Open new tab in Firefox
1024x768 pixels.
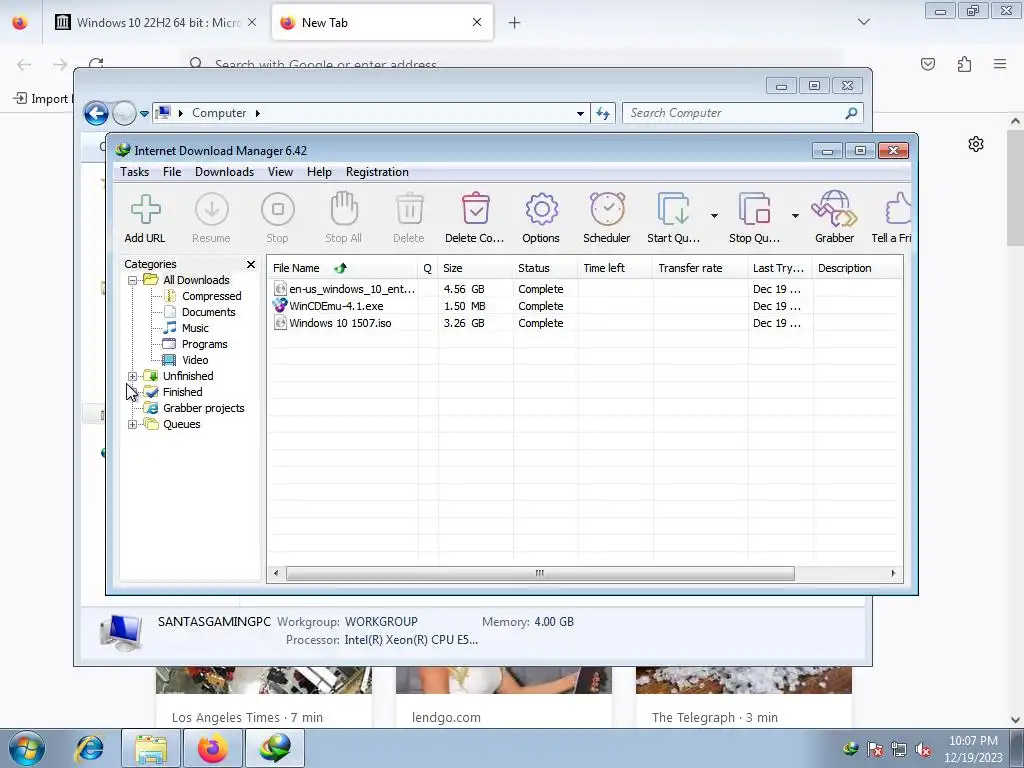click(x=515, y=23)
